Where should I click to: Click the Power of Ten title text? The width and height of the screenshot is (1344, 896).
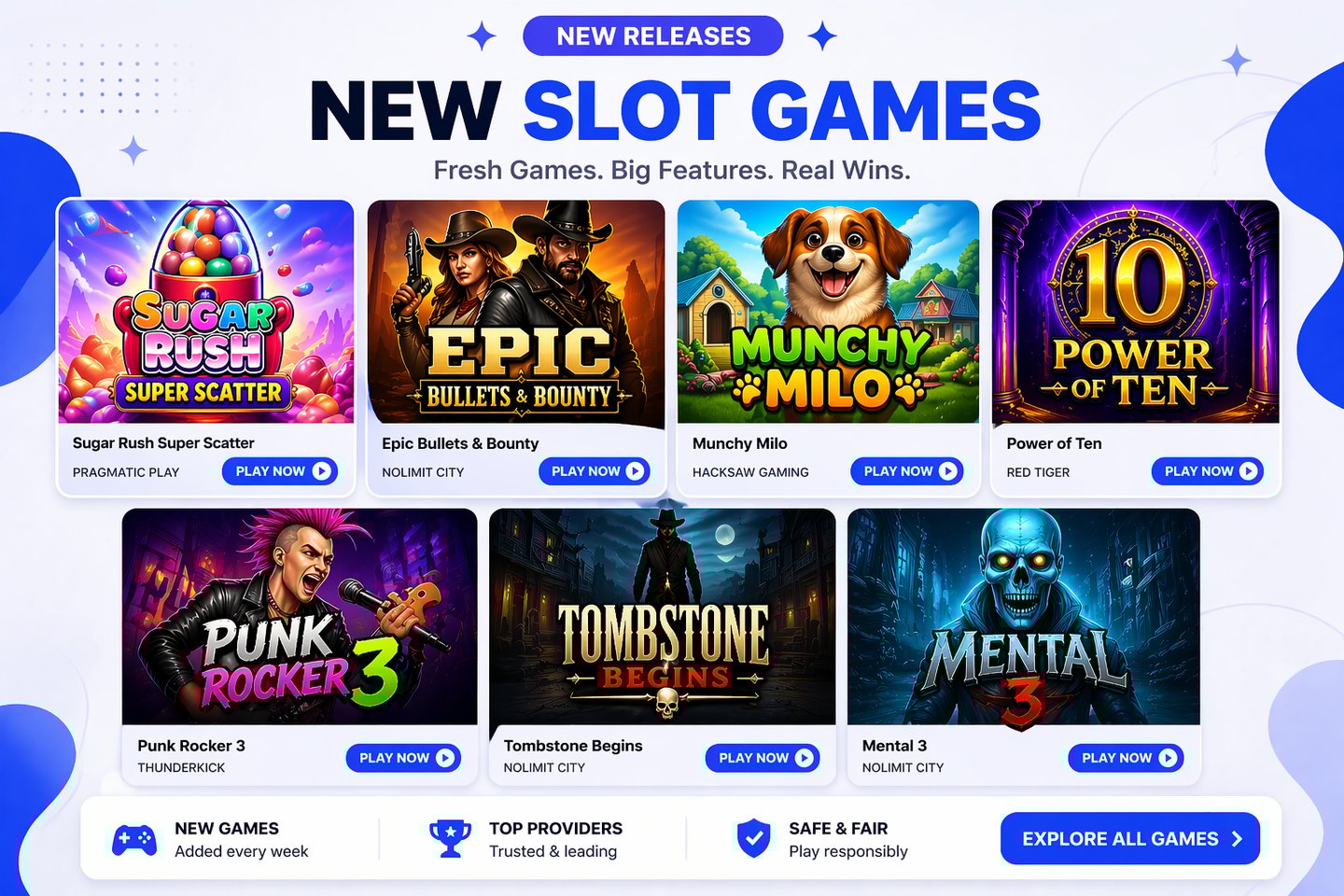pyautogui.click(x=1054, y=443)
